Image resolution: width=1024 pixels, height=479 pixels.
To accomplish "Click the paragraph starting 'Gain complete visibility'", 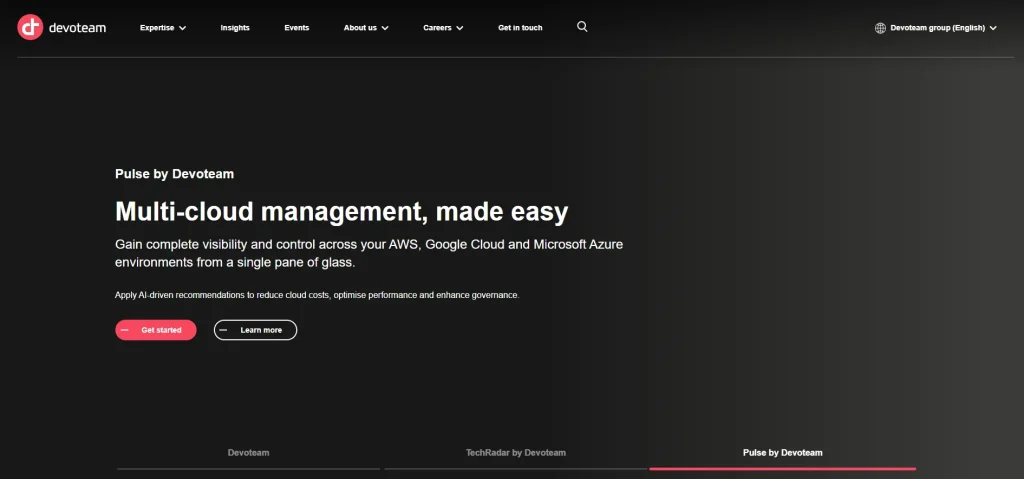I will pos(369,254).
